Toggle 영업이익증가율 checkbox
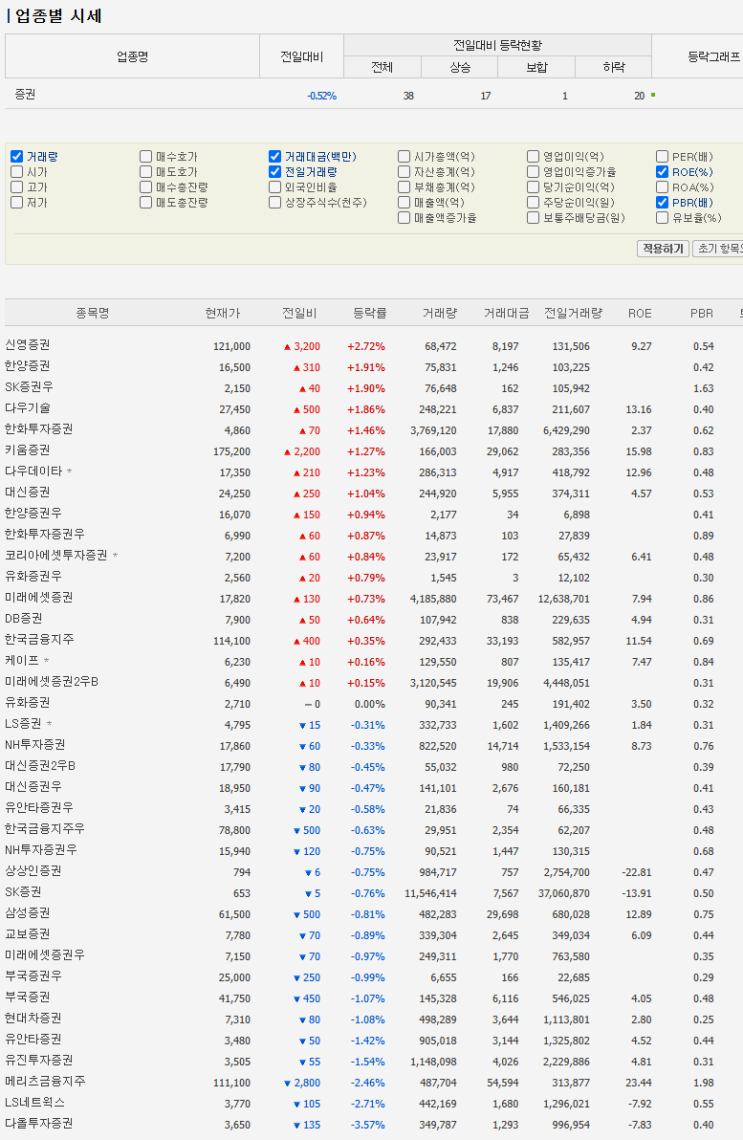Viewport: 743px width, 1140px height. click(x=534, y=172)
